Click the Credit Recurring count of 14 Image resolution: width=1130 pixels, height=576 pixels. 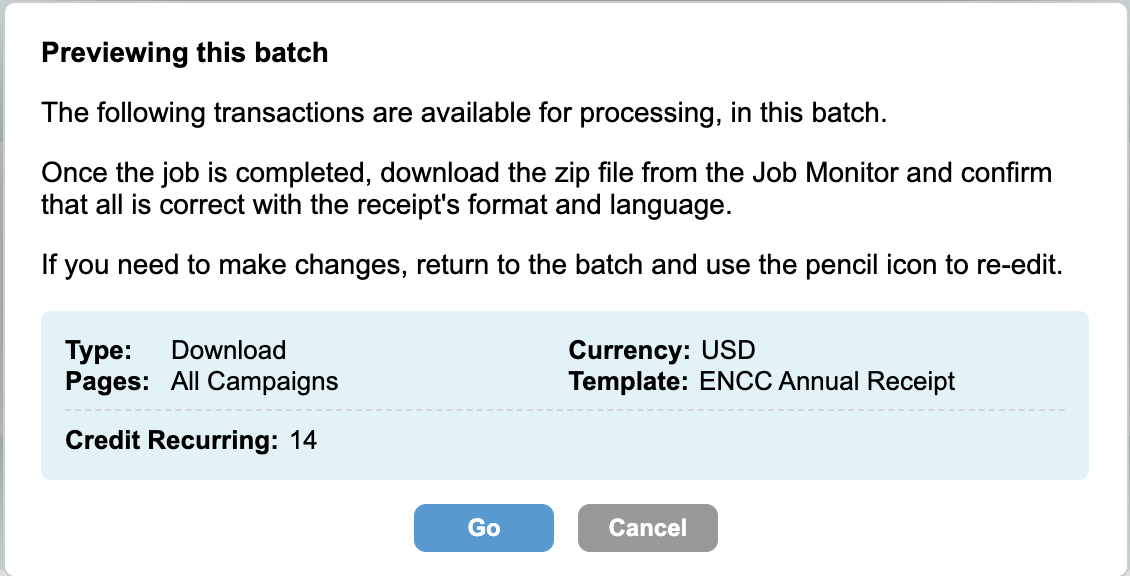tap(303, 440)
